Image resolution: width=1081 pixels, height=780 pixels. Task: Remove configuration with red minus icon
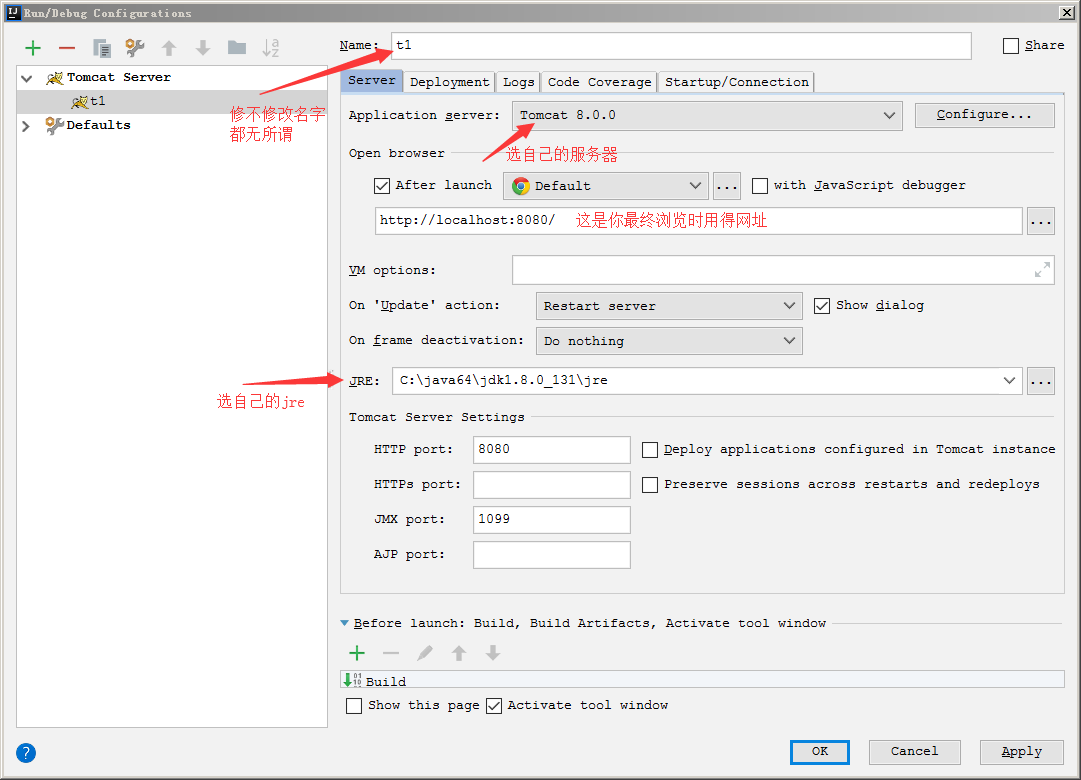(67, 48)
